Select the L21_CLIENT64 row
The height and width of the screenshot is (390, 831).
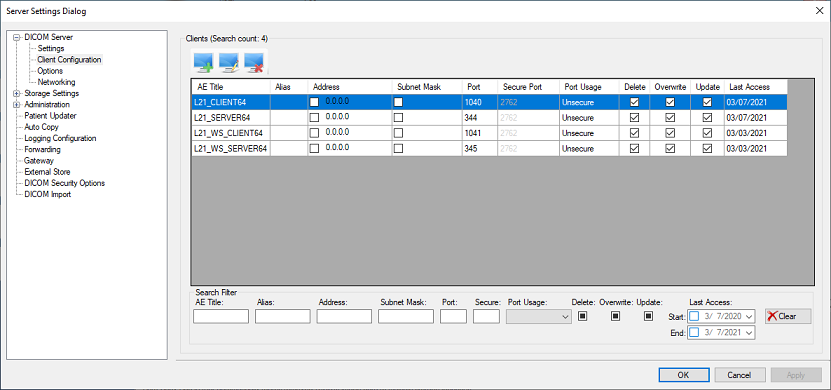point(489,102)
